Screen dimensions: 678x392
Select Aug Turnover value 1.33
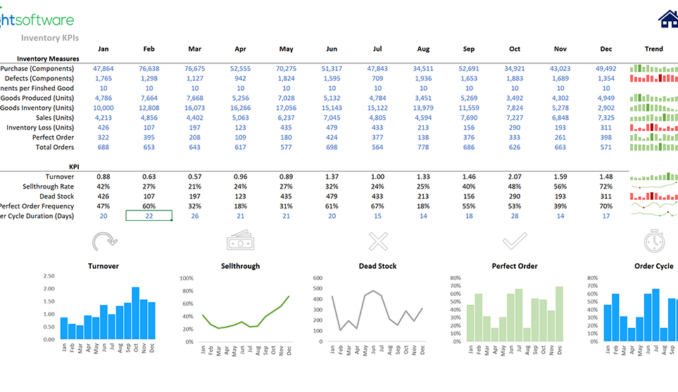click(423, 176)
